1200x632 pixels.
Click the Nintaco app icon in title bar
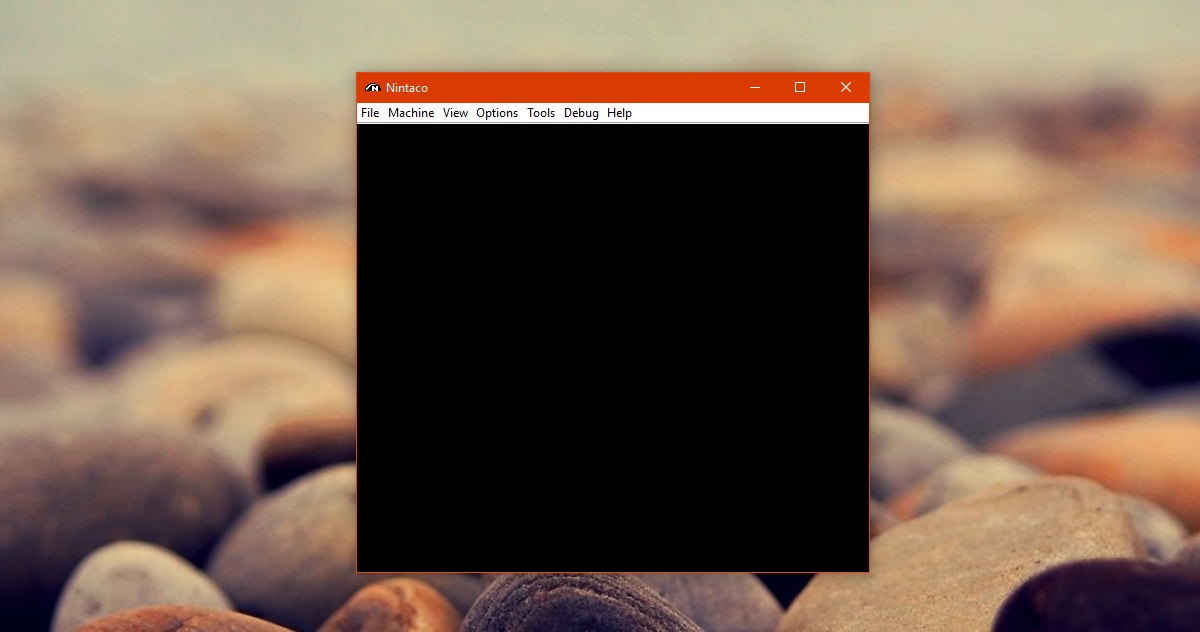(x=373, y=88)
